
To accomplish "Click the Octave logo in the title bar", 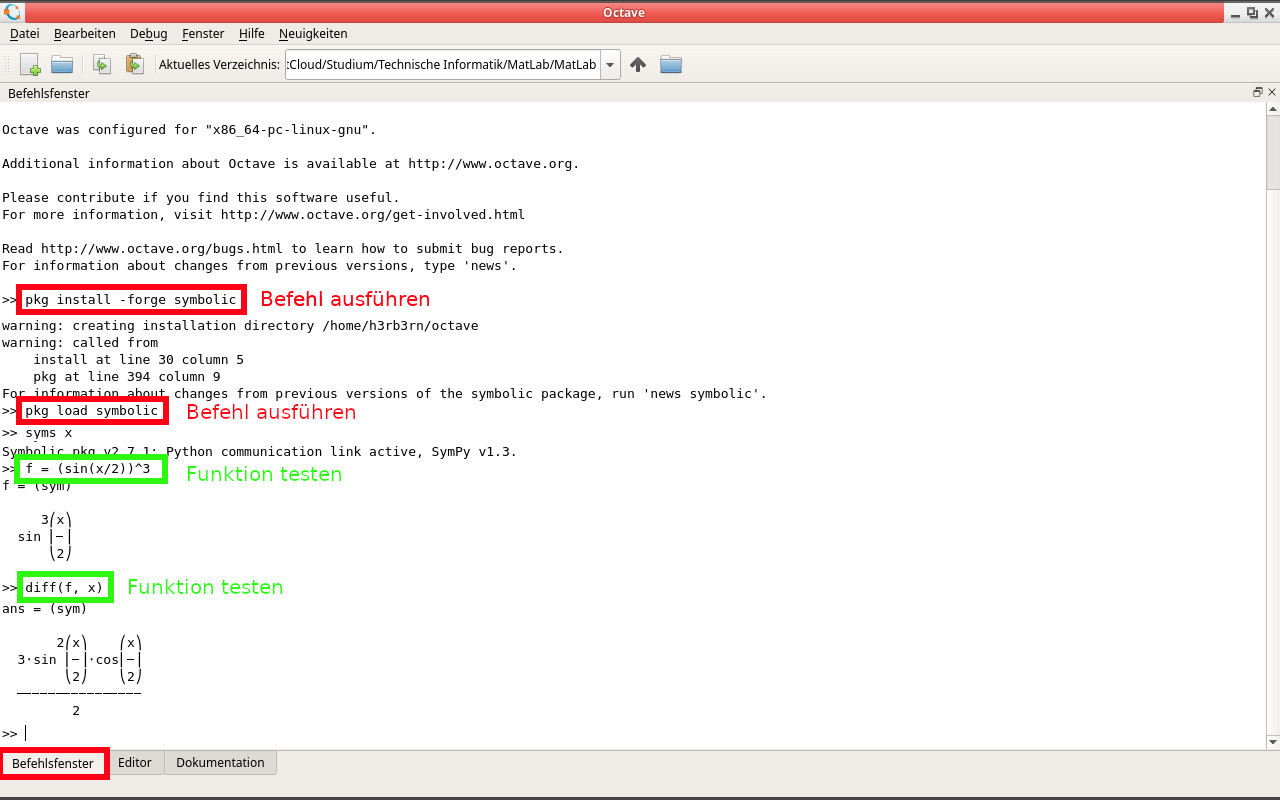I will 12,12.
